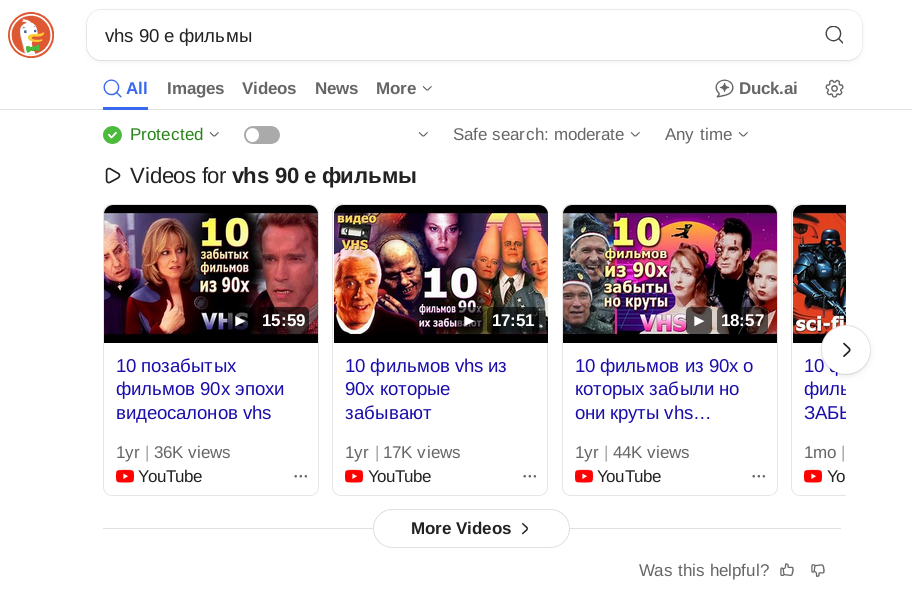Image resolution: width=912 pixels, height=607 pixels.
Task: Open link '10 позабытых фильмов 90х эпохи видеосалонов vhs'
Action: pos(200,389)
